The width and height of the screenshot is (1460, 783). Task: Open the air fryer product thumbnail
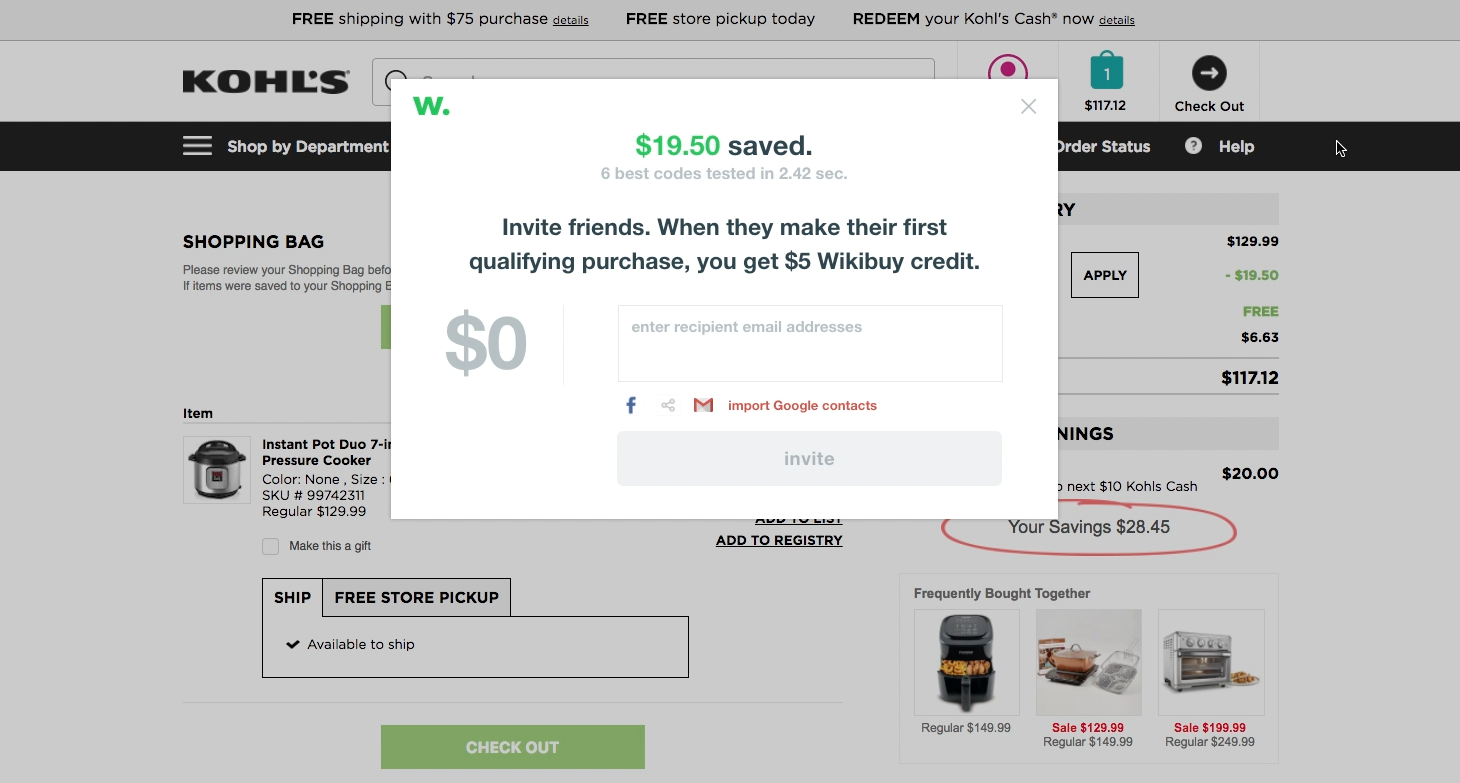966,662
